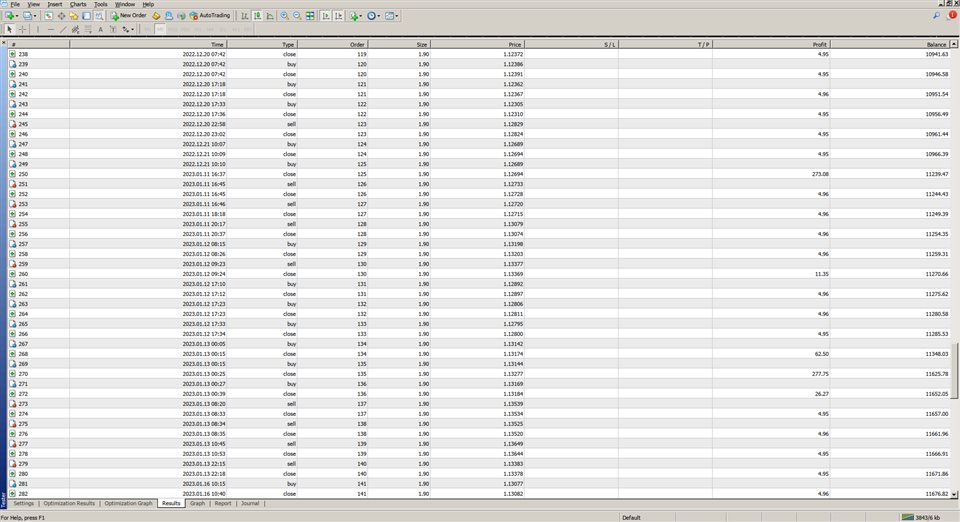
Task: Open the Data Window crosshair icon
Action: 61,16
